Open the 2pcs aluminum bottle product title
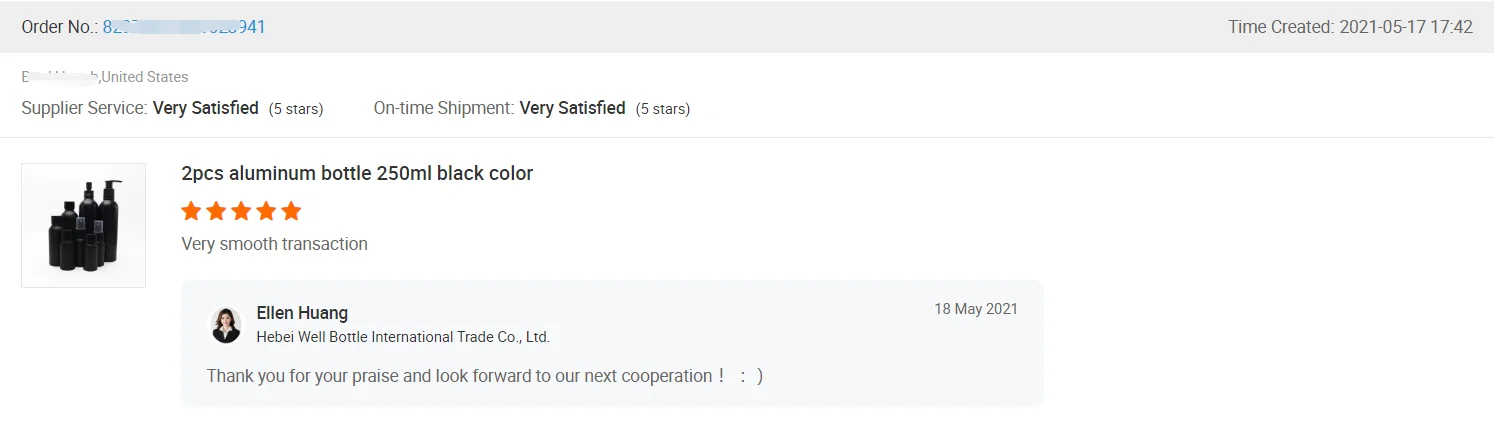1494x430 pixels. (x=357, y=173)
